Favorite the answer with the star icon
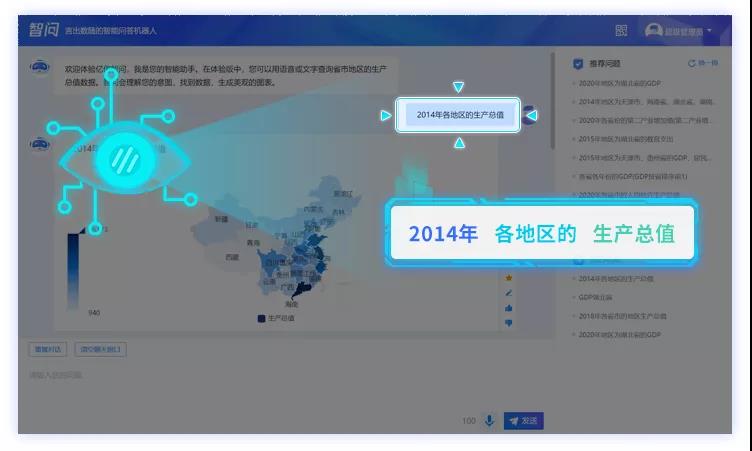Image resolution: width=752 pixels, height=451 pixels. (508, 278)
